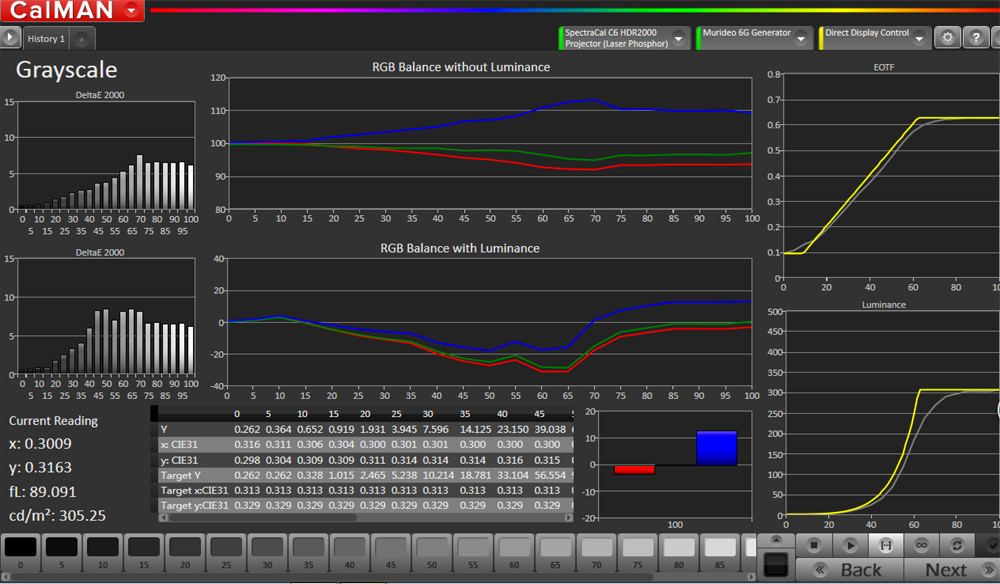
Task: Open SpectraCal C6 HDR2000 meter dropdown
Action: 679,39
